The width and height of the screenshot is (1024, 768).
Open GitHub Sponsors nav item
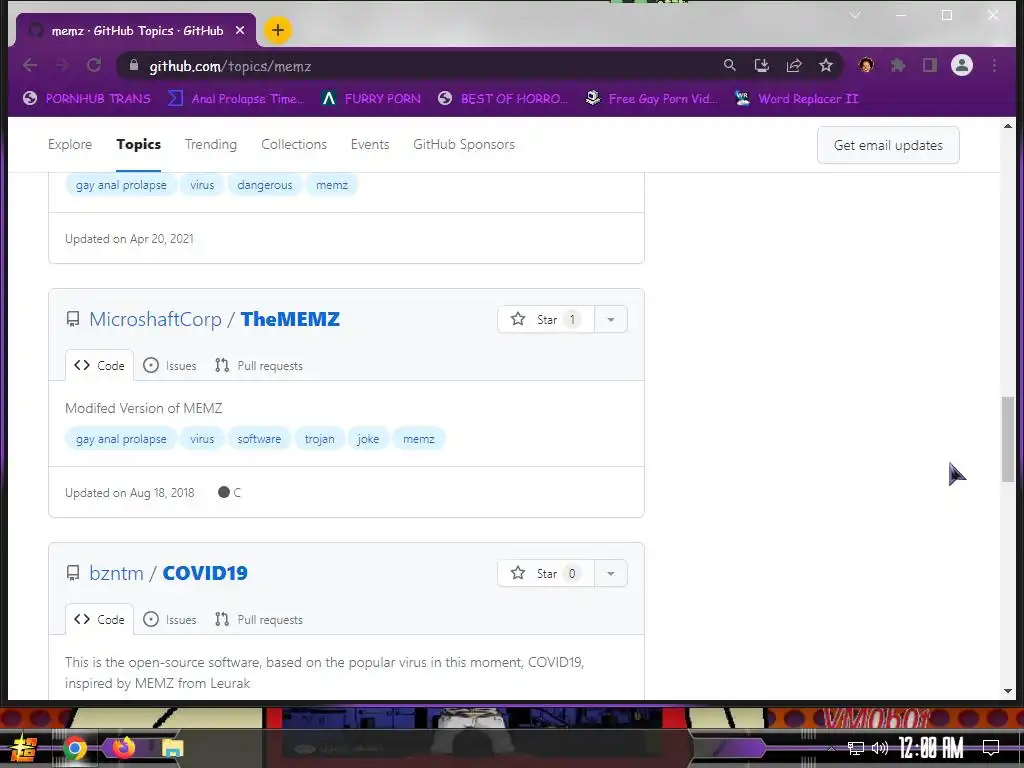point(464,144)
